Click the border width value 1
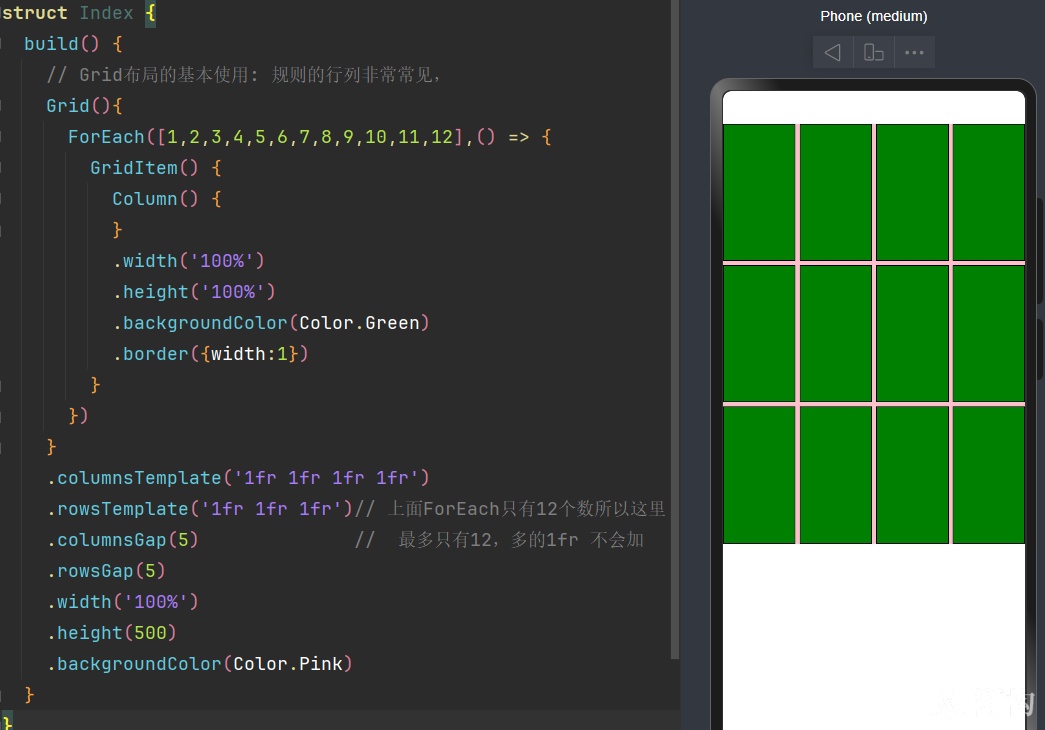The image size is (1045, 730). click(282, 354)
